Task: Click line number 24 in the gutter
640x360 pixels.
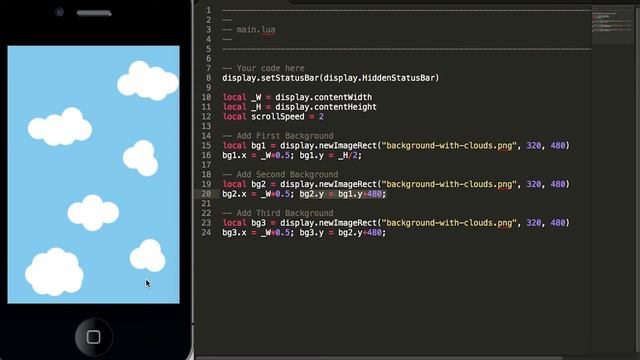Action: (206, 233)
